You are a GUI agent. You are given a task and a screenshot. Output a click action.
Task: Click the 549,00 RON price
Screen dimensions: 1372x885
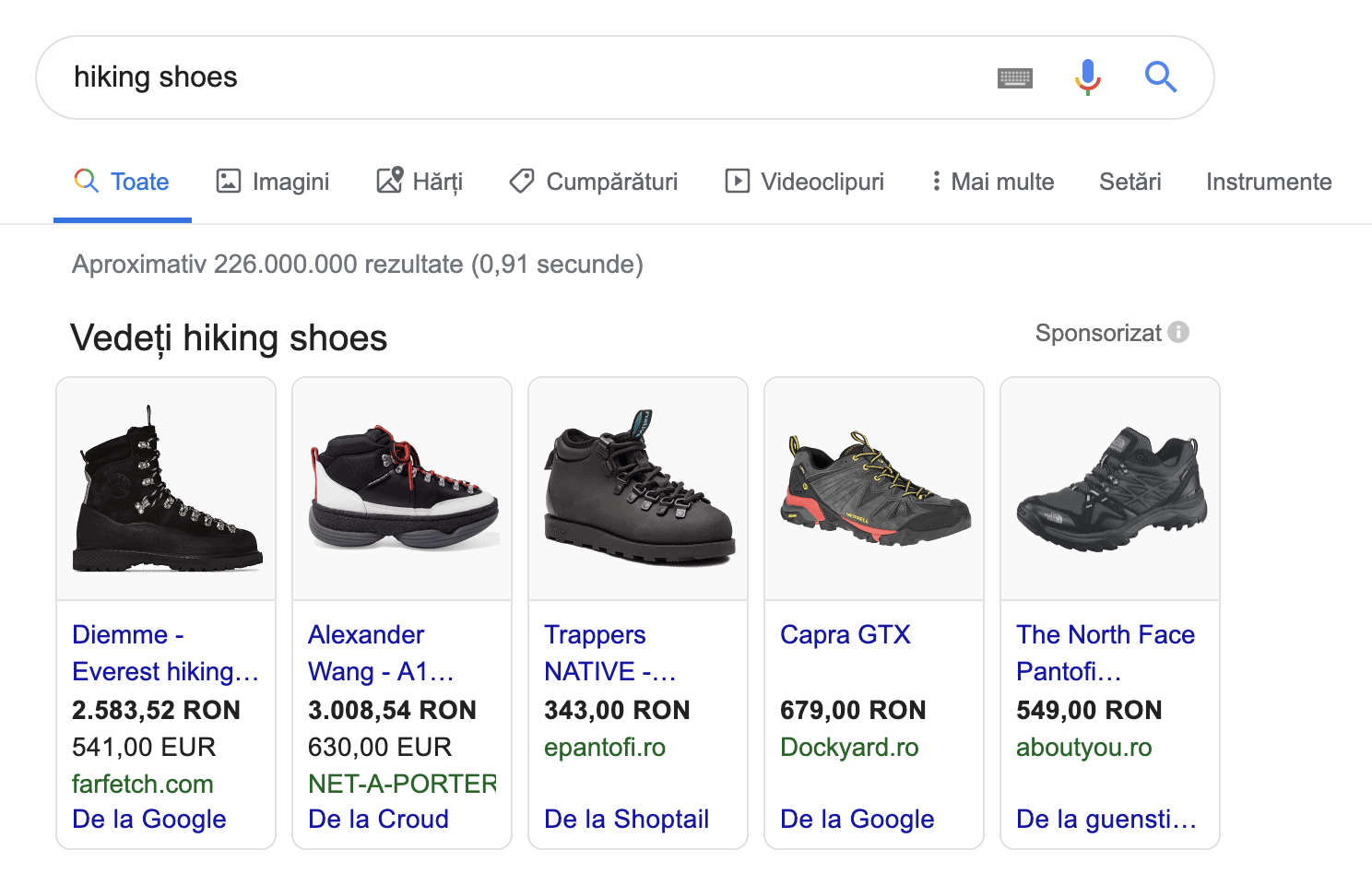click(x=1089, y=710)
